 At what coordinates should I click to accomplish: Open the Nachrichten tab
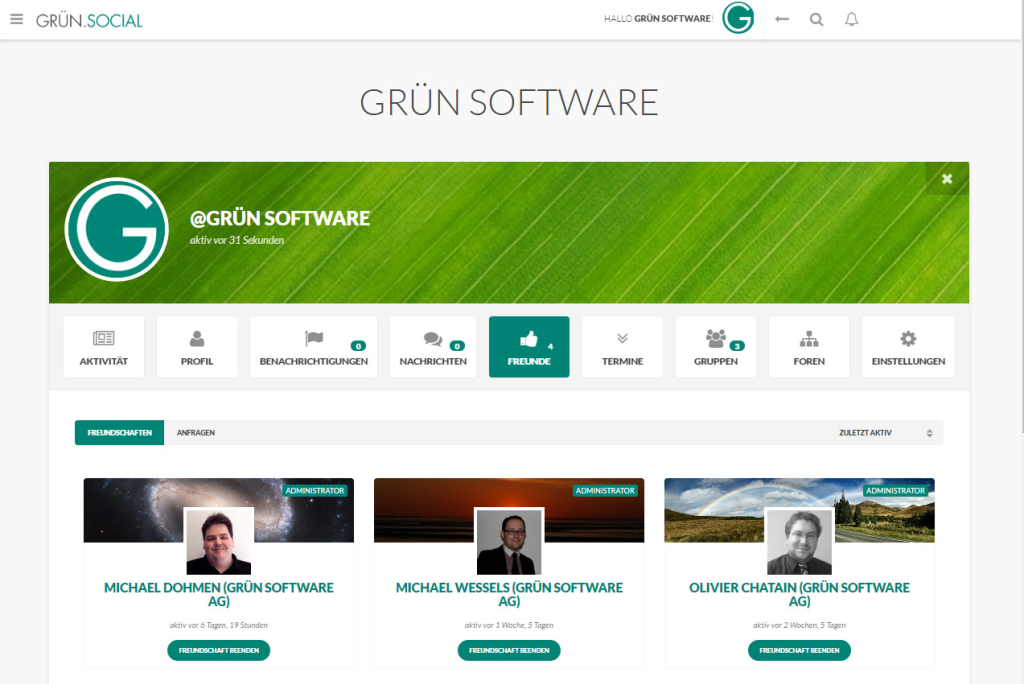point(433,347)
